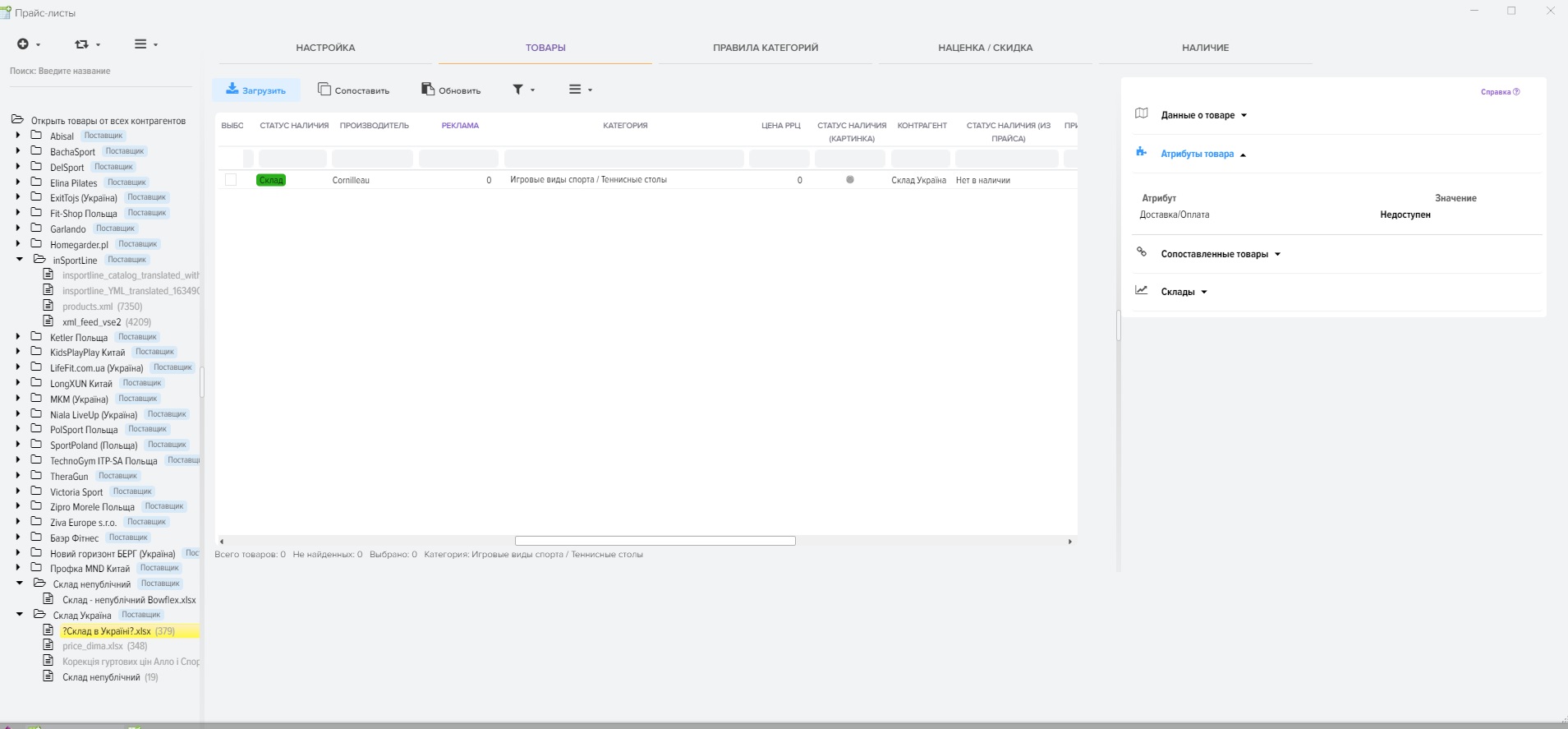Click the Cornilleau manufacturer cell
This screenshot has width=1568, height=729.
coord(351,180)
